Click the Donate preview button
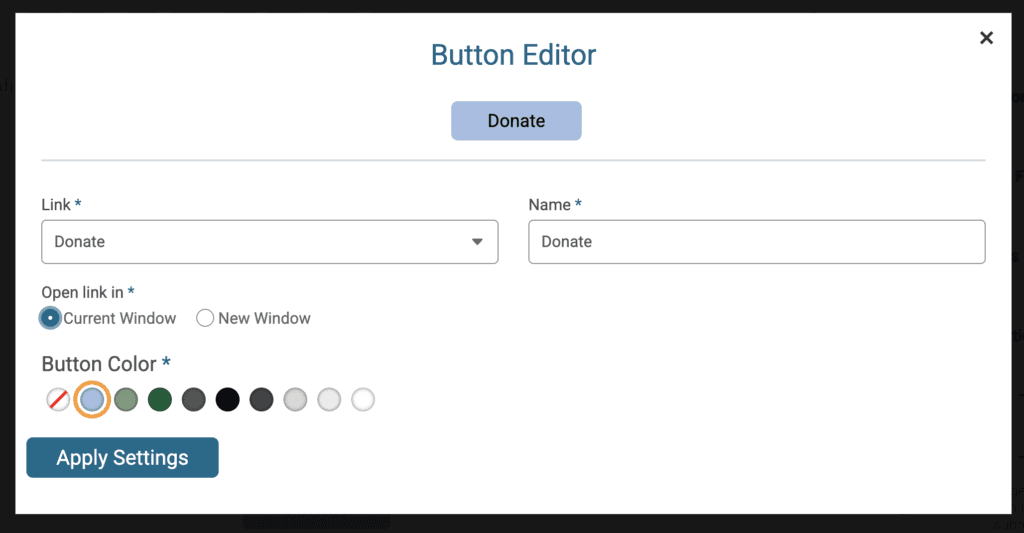This screenshot has width=1024, height=533. click(x=516, y=121)
